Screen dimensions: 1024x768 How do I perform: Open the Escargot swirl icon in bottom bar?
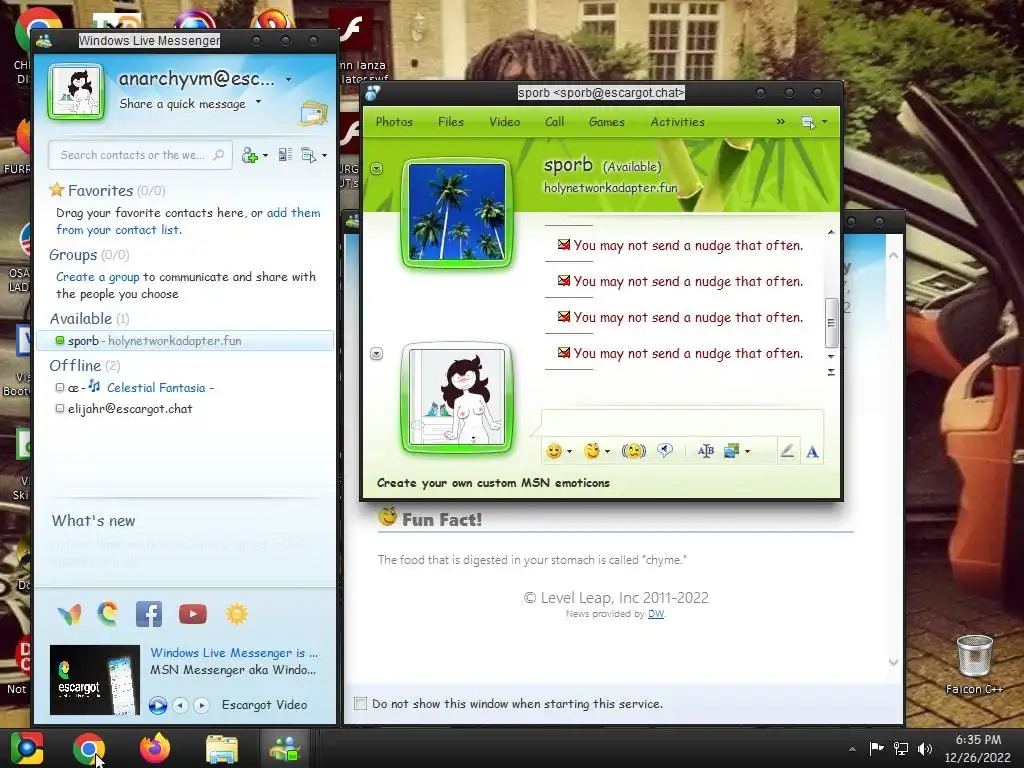[x=108, y=614]
